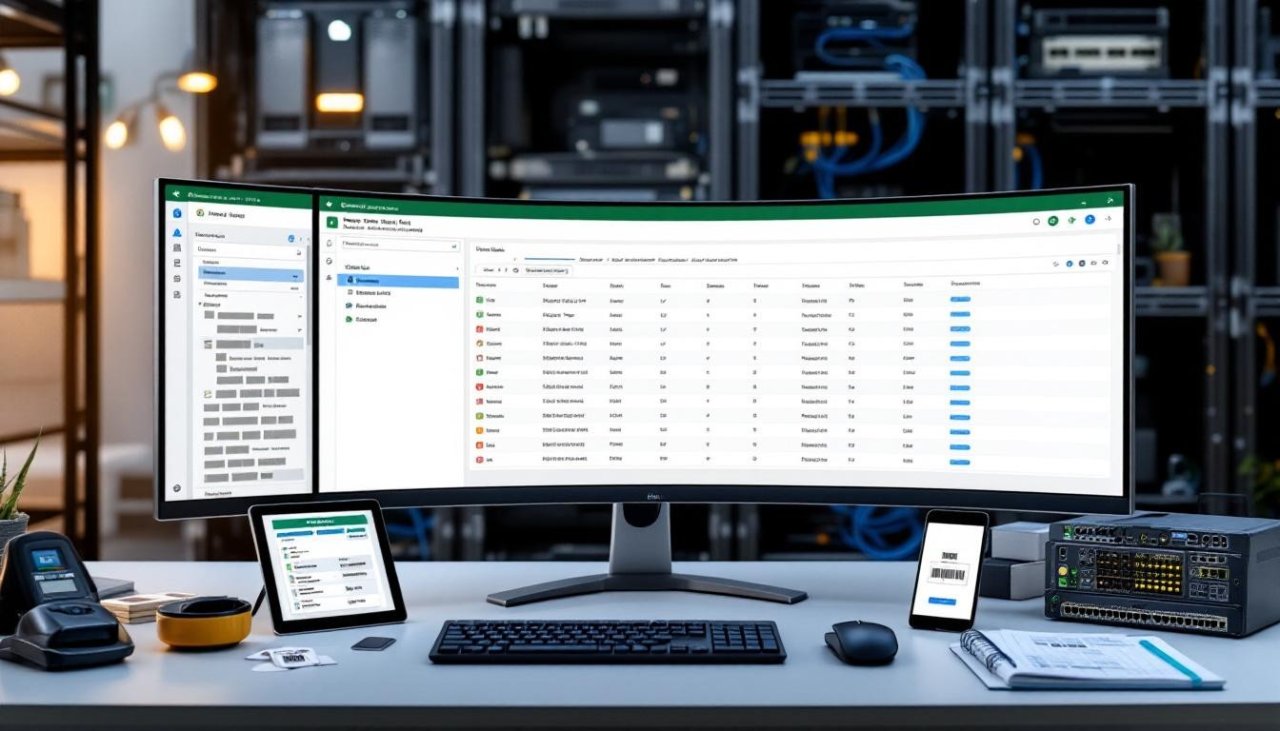Select the blue user avatar icon in the top-right corner
This screenshot has width=1280, height=731.
pyautogui.click(x=1090, y=219)
